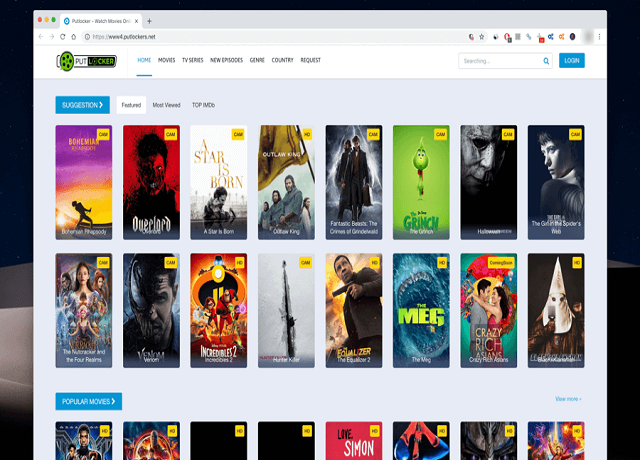Open the GENRE menu
The height and width of the screenshot is (460, 640).
257,60
